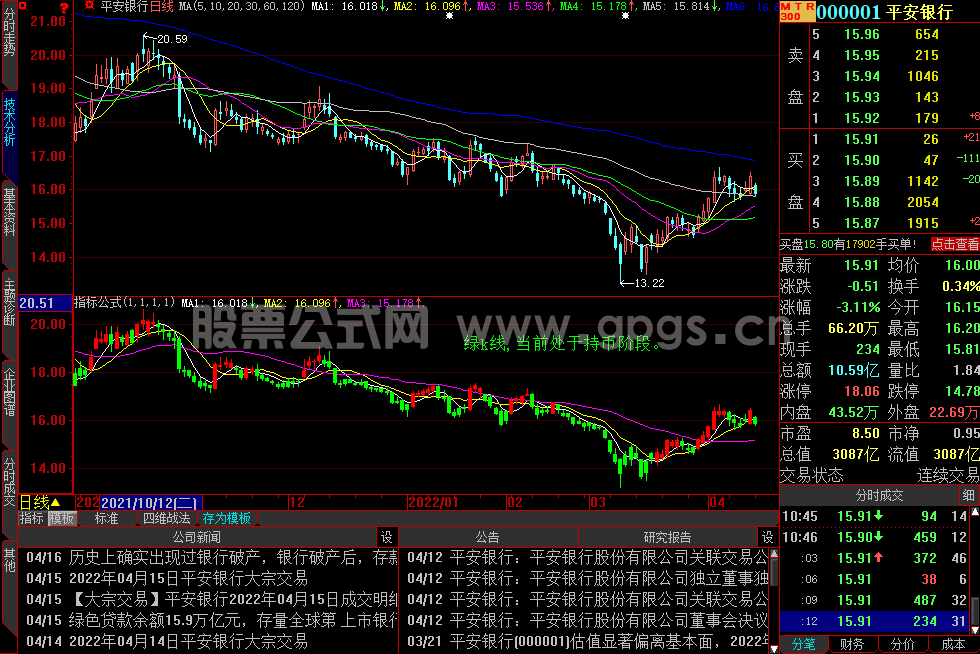Click the red square icon near price axis
Viewport: 980px width, 654px height.
[23, 6]
